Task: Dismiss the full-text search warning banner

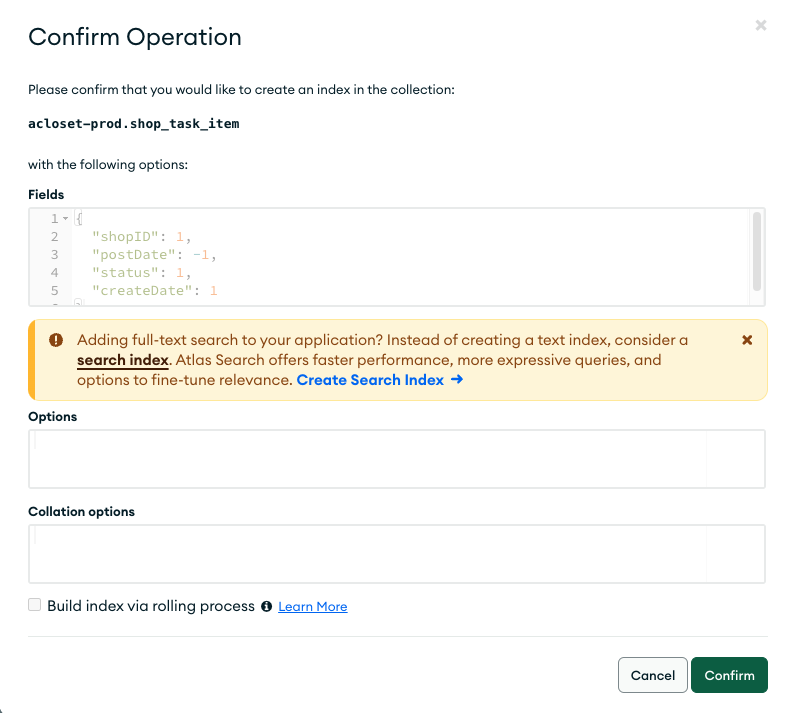Action: click(x=747, y=340)
